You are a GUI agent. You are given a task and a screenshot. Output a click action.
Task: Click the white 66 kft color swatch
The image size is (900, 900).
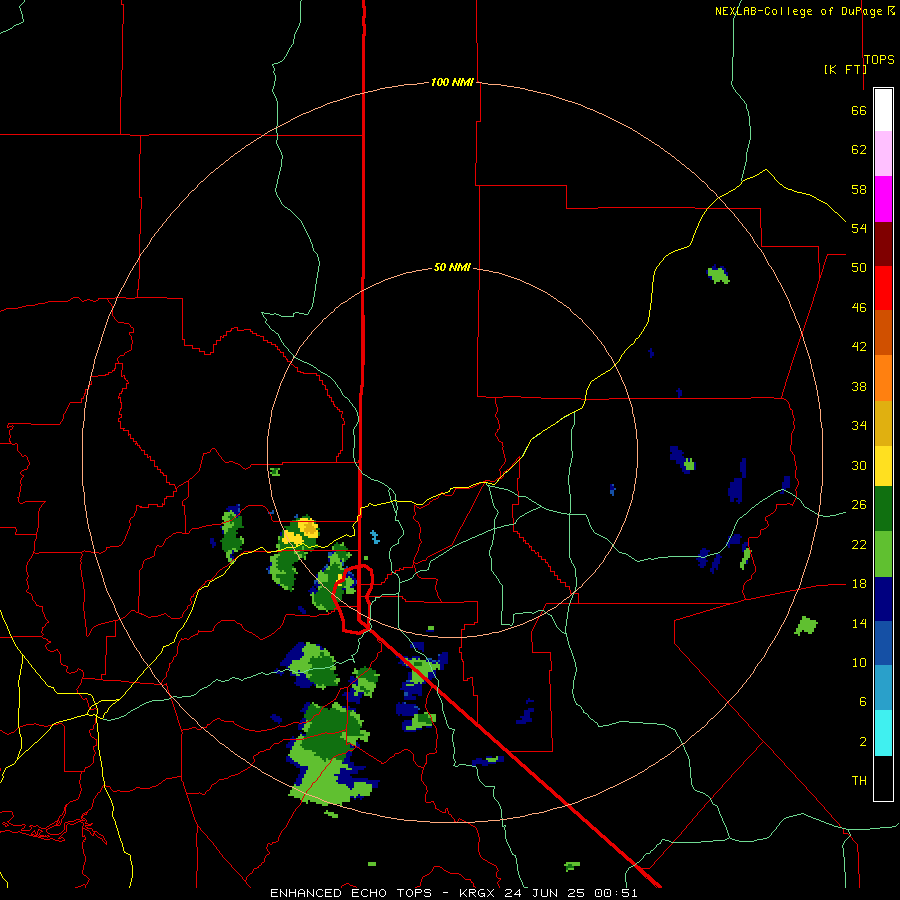coord(883,110)
